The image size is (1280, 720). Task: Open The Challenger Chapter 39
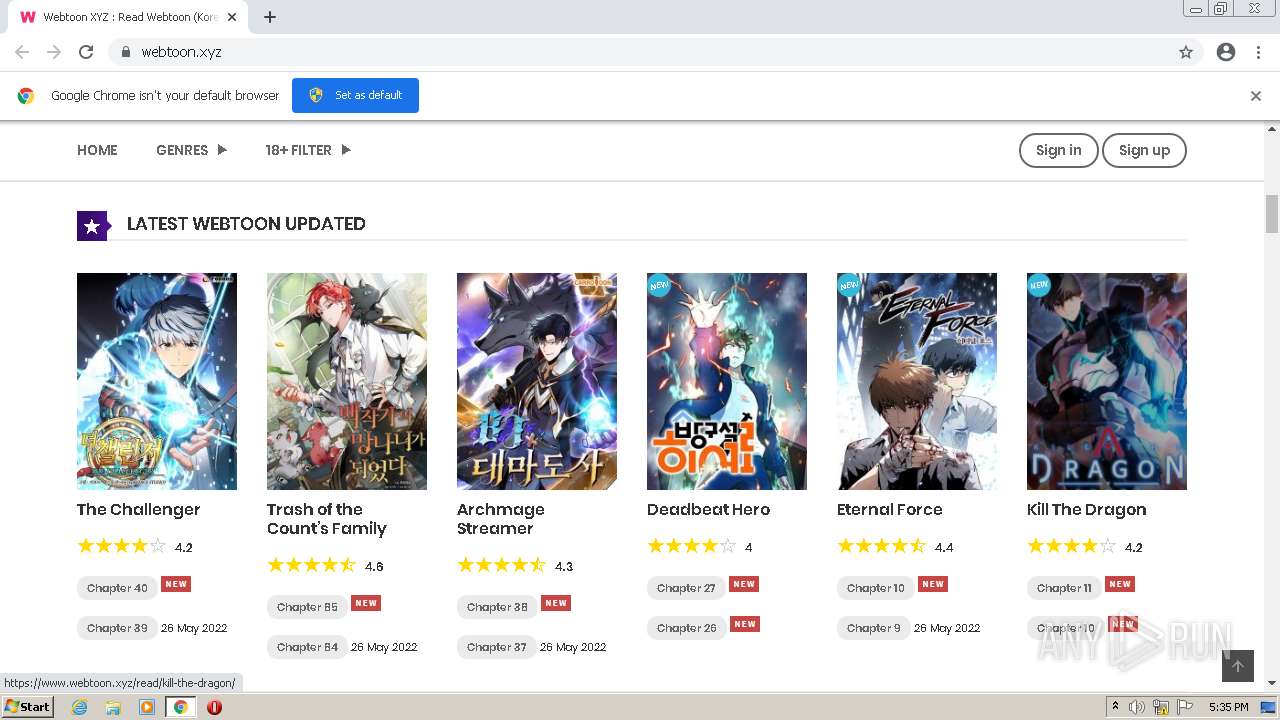[117, 628]
